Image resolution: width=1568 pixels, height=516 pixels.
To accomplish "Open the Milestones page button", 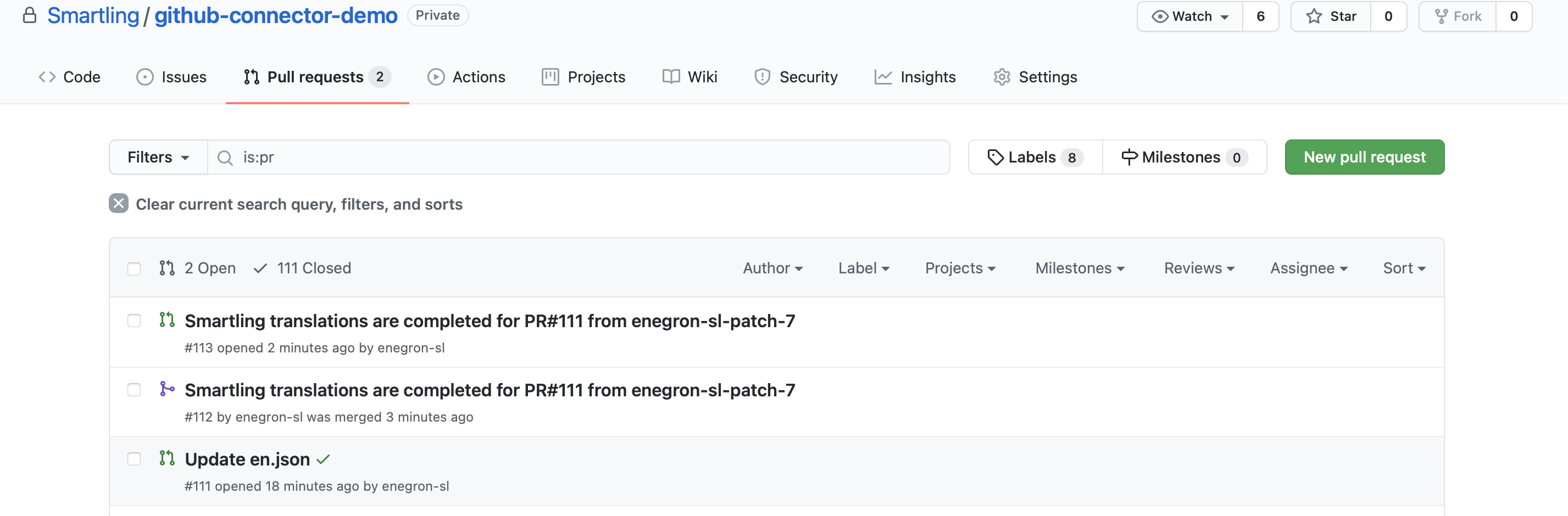I will pos(1185,158).
